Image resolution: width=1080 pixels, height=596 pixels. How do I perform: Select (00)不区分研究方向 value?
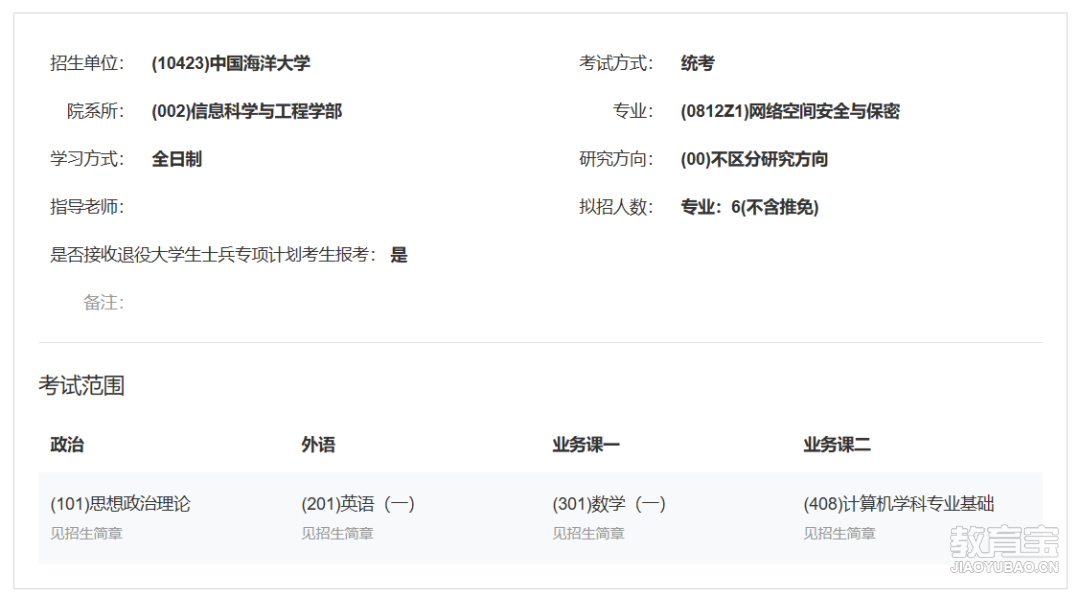(754, 159)
